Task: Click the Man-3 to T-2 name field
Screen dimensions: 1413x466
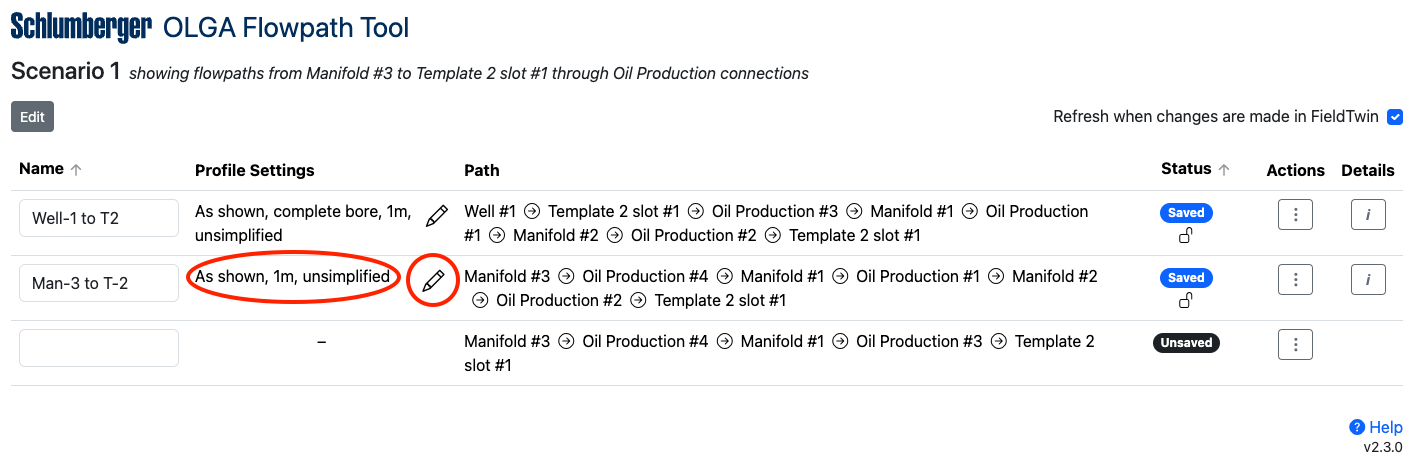Action: [99, 283]
